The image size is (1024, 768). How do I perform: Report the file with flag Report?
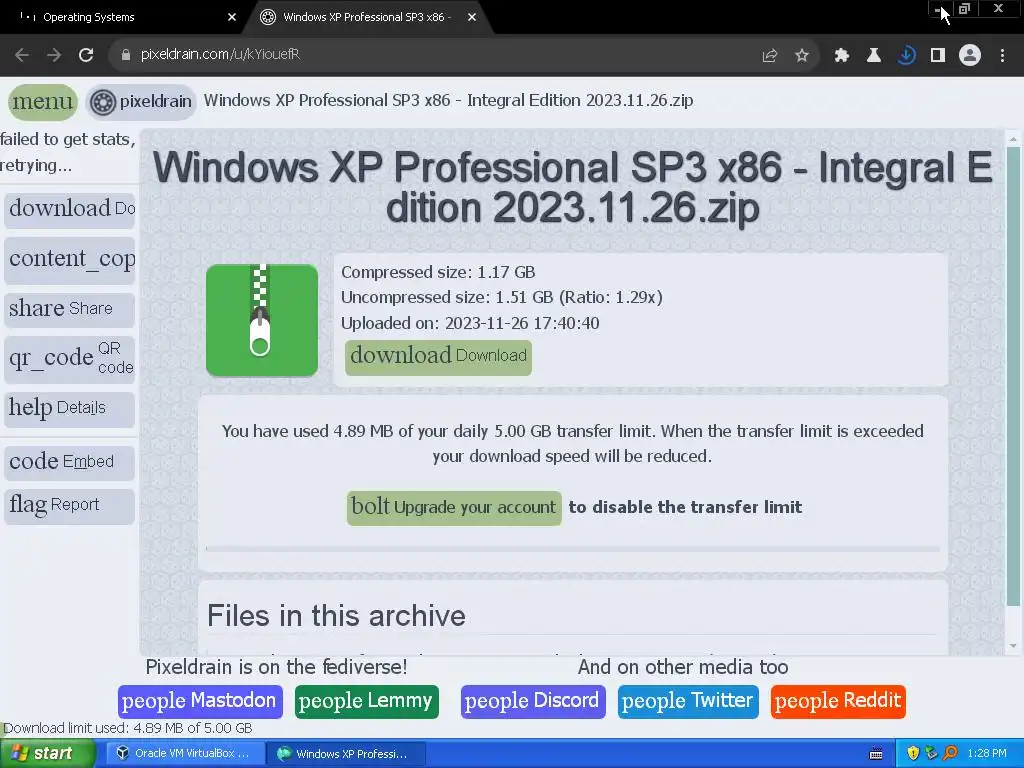click(x=69, y=505)
